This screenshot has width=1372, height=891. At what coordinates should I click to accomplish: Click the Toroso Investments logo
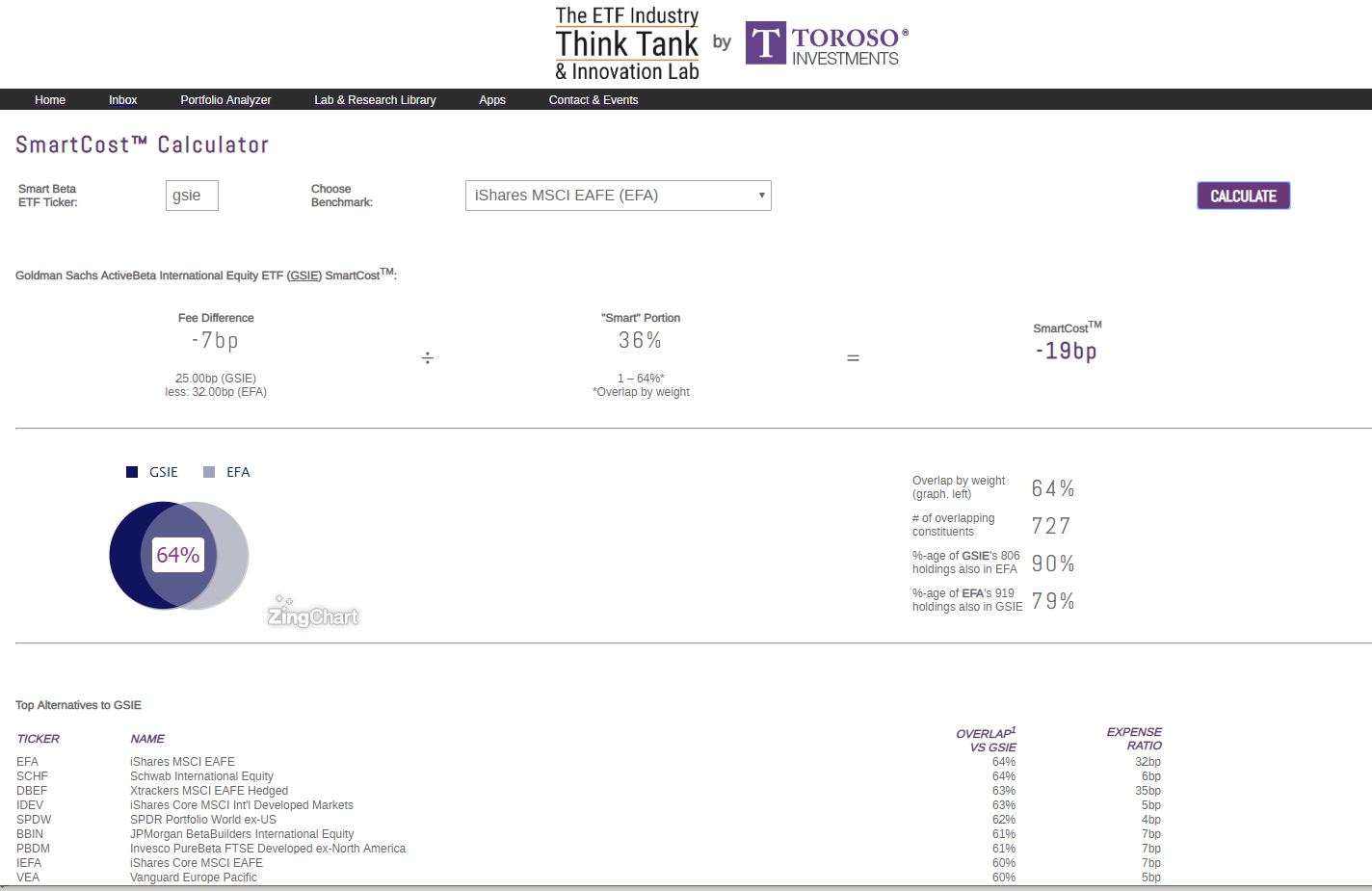[827, 43]
